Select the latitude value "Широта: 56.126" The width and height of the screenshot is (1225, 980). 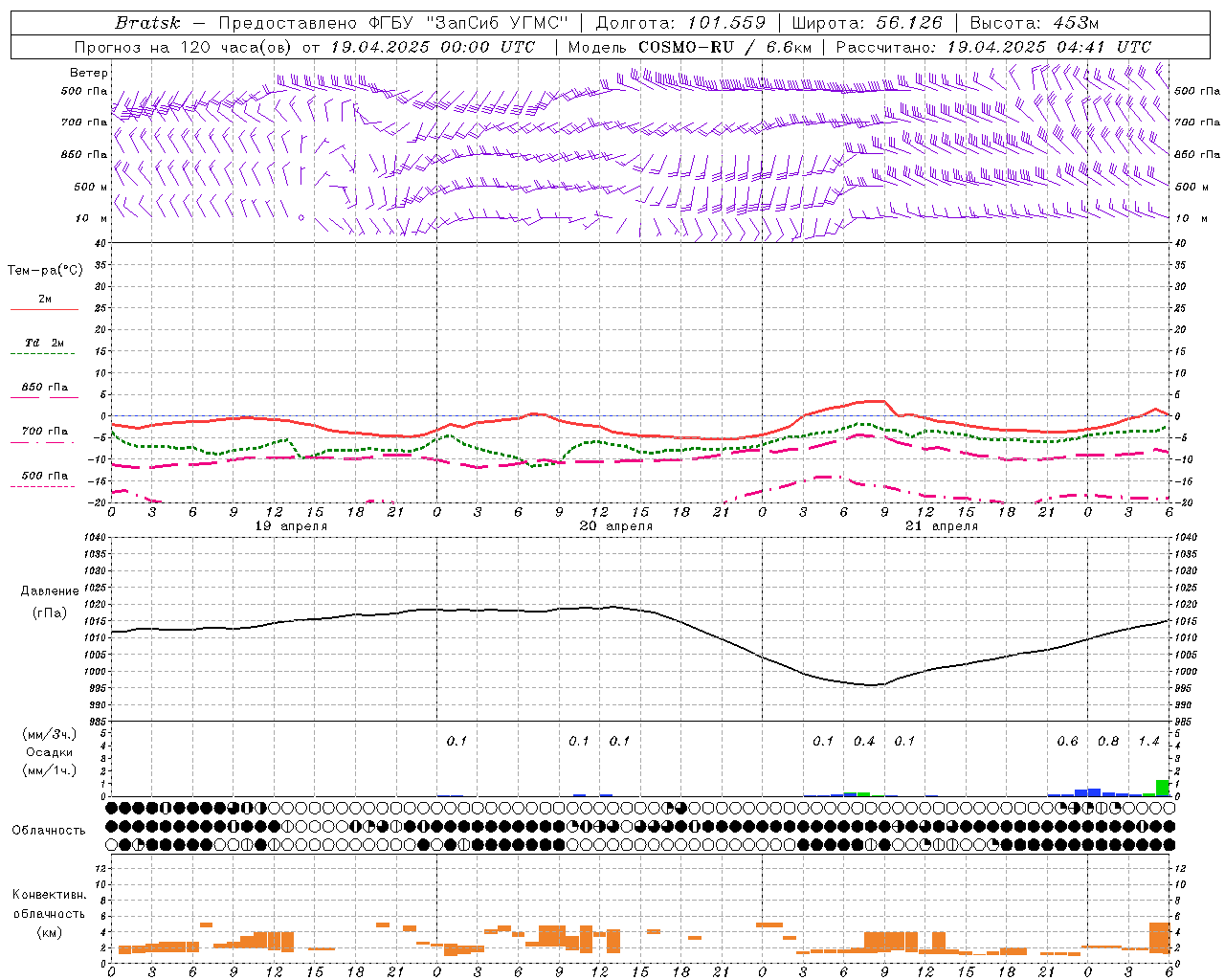click(867, 23)
